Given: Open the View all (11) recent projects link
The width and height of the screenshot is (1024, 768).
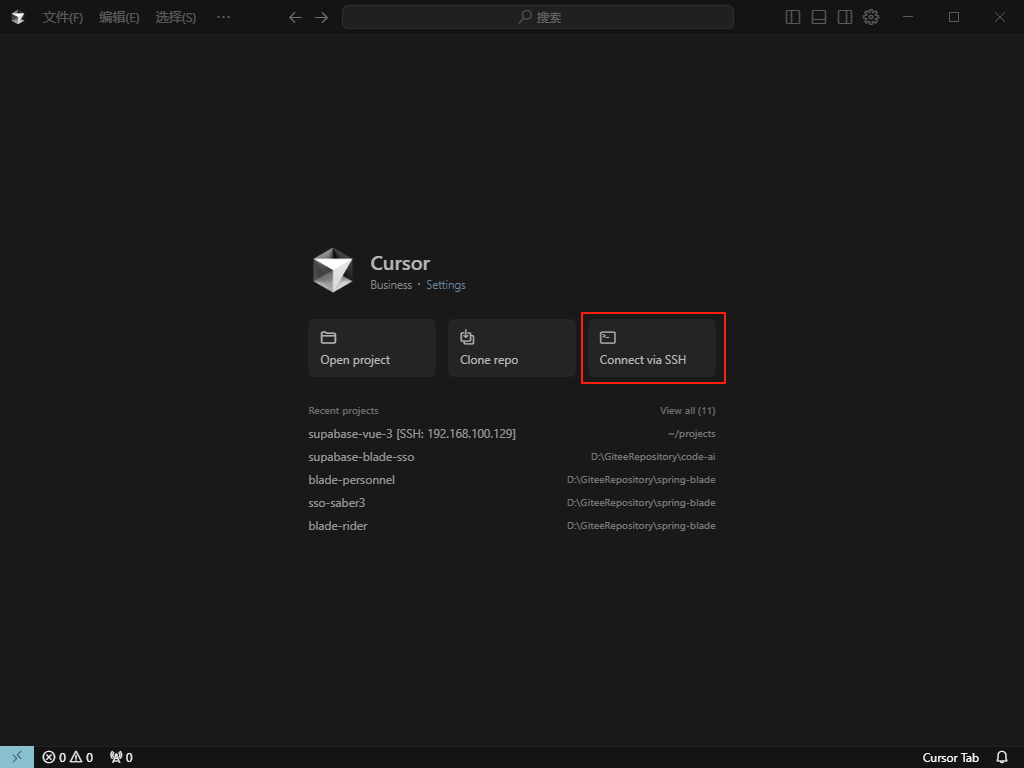Looking at the screenshot, I should tap(687, 411).
